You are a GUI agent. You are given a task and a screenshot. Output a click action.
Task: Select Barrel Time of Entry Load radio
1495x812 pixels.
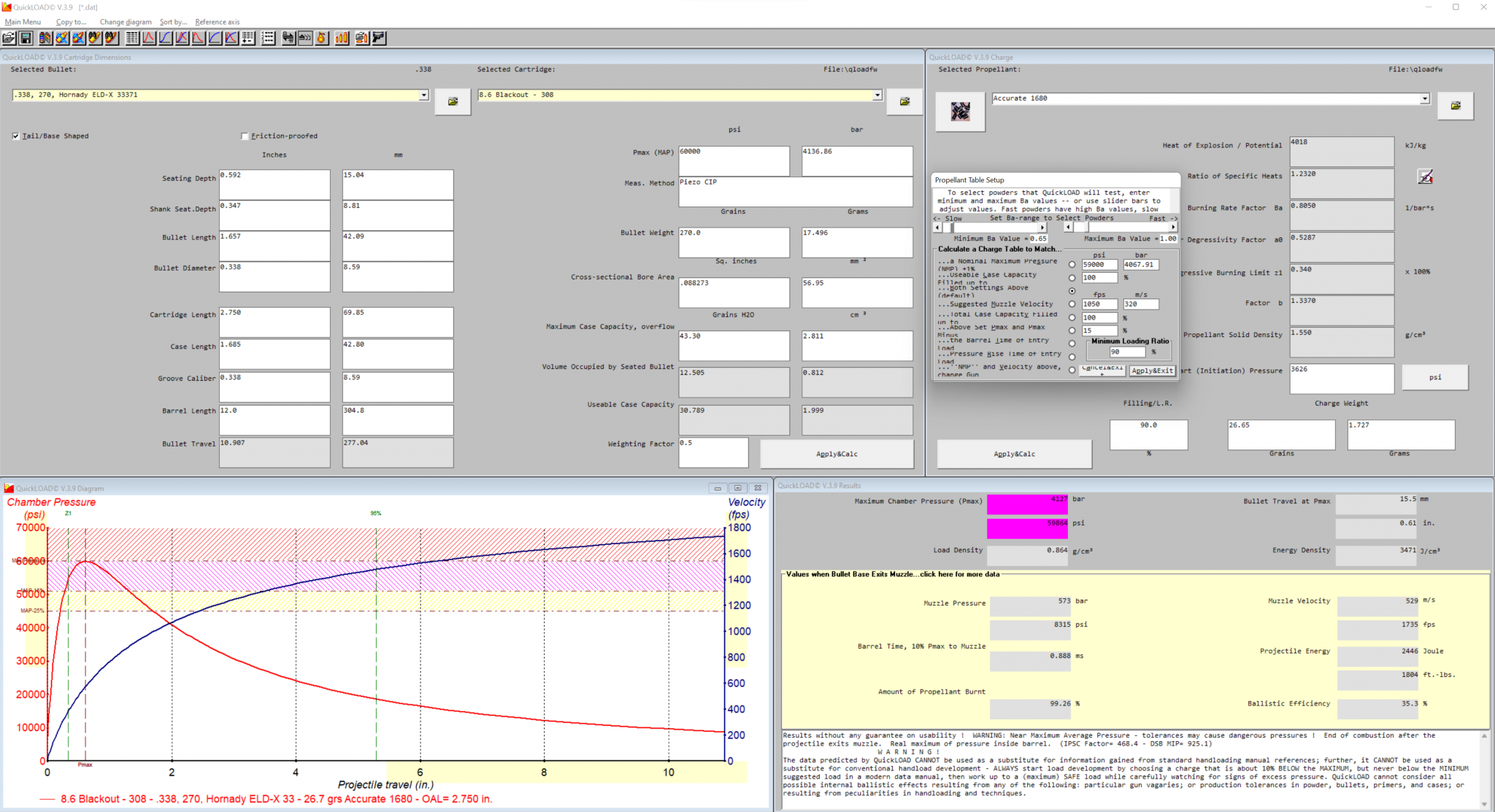pyautogui.click(x=1072, y=344)
